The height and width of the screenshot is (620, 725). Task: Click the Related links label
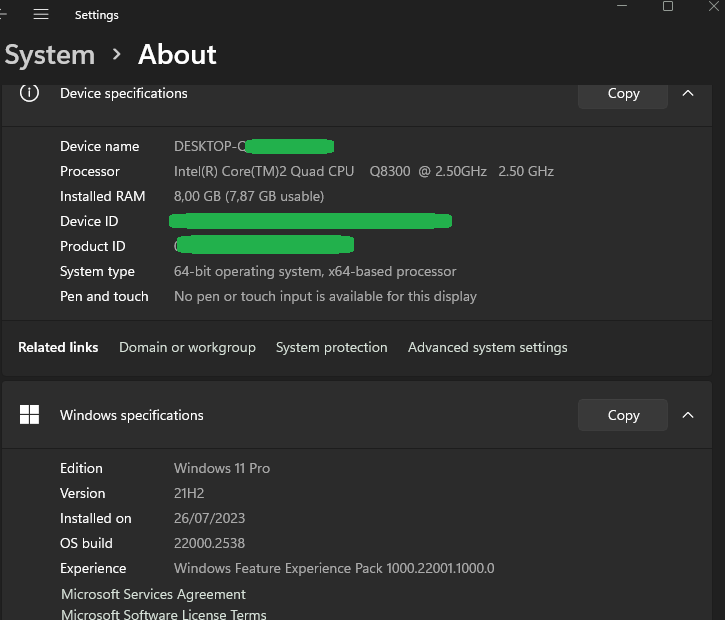58,348
